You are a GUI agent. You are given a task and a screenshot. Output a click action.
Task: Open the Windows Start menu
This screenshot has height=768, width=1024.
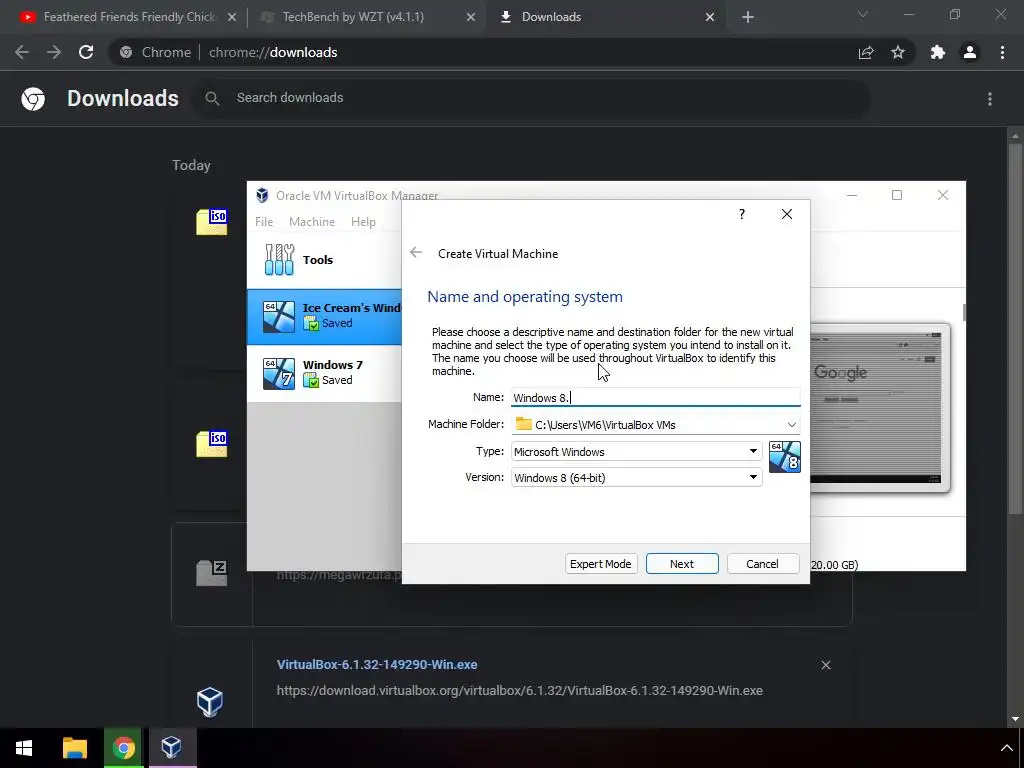[24, 748]
